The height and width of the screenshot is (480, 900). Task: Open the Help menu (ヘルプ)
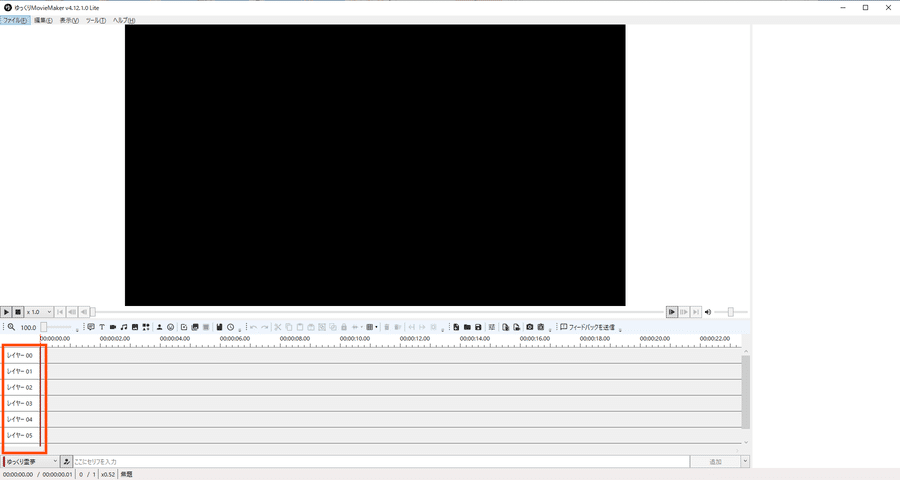124,20
